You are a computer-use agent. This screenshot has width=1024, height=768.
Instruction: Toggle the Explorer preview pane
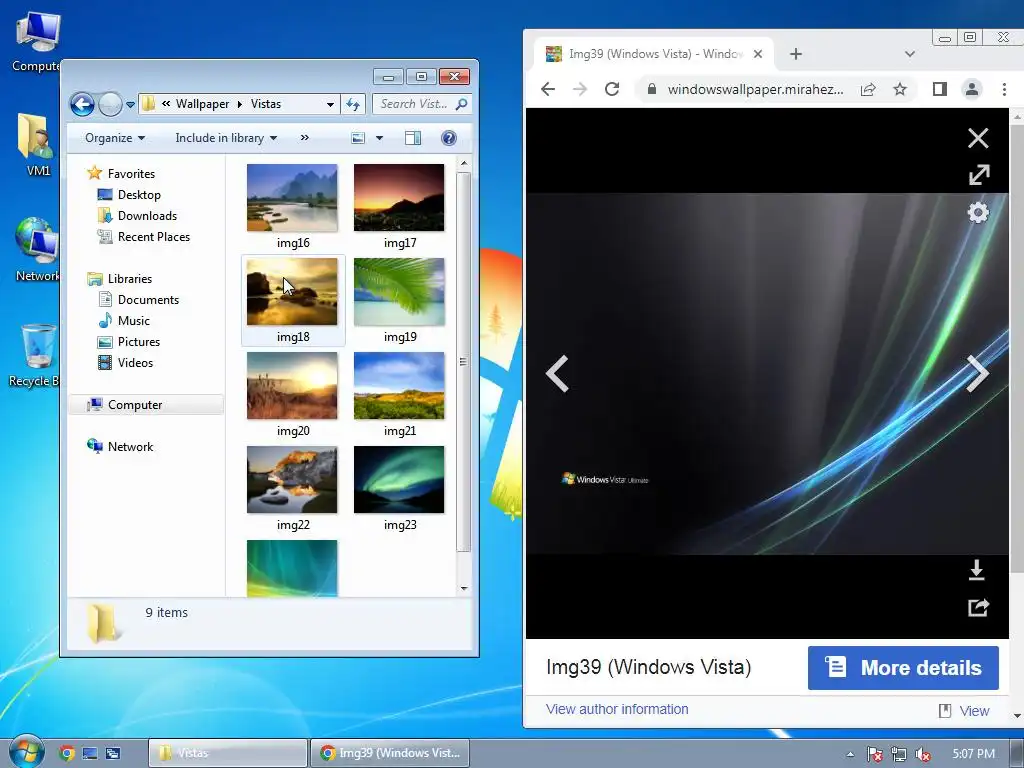tap(413, 138)
